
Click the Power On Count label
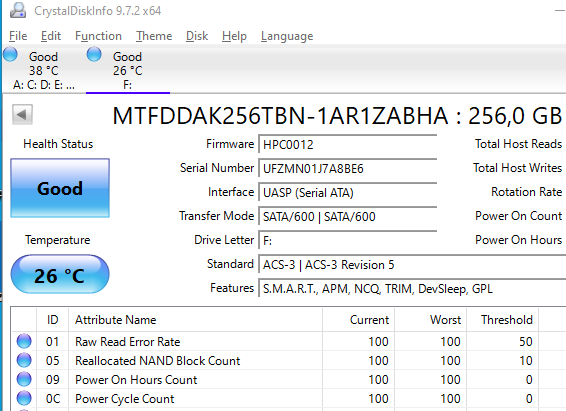point(519,216)
